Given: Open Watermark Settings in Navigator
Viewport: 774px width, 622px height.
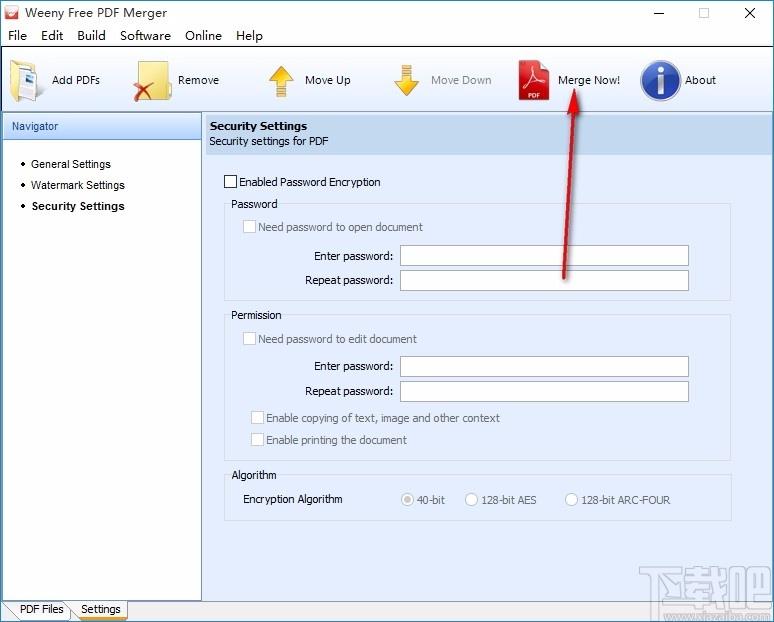Looking at the screenshot, I should [77, 185].
